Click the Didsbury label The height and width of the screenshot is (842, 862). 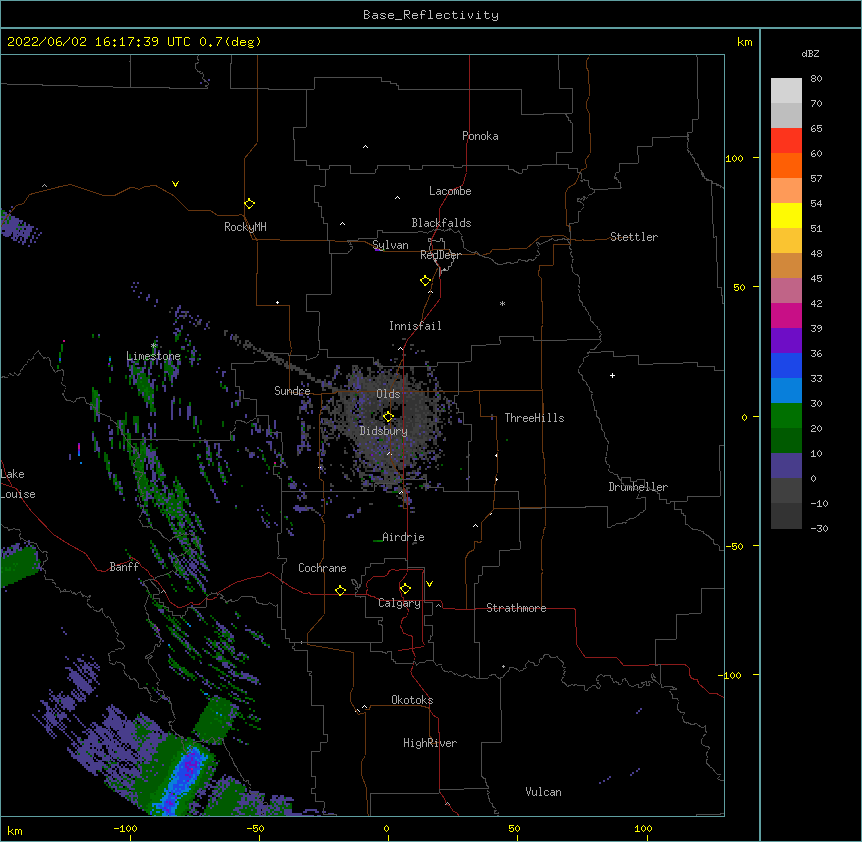pyautogui.click(x=383, y=431)
